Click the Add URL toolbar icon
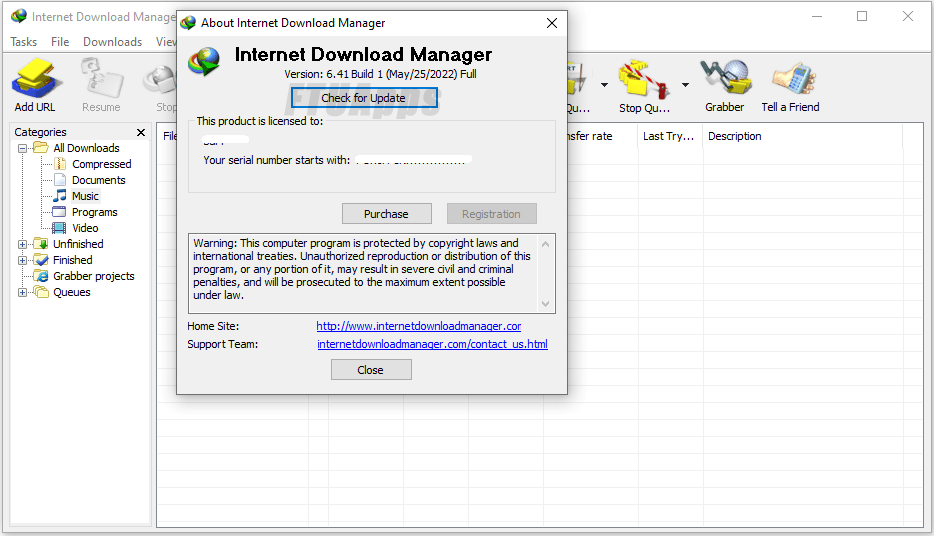The width and height of the screenshot is (934, 536). tap(35, 78)
